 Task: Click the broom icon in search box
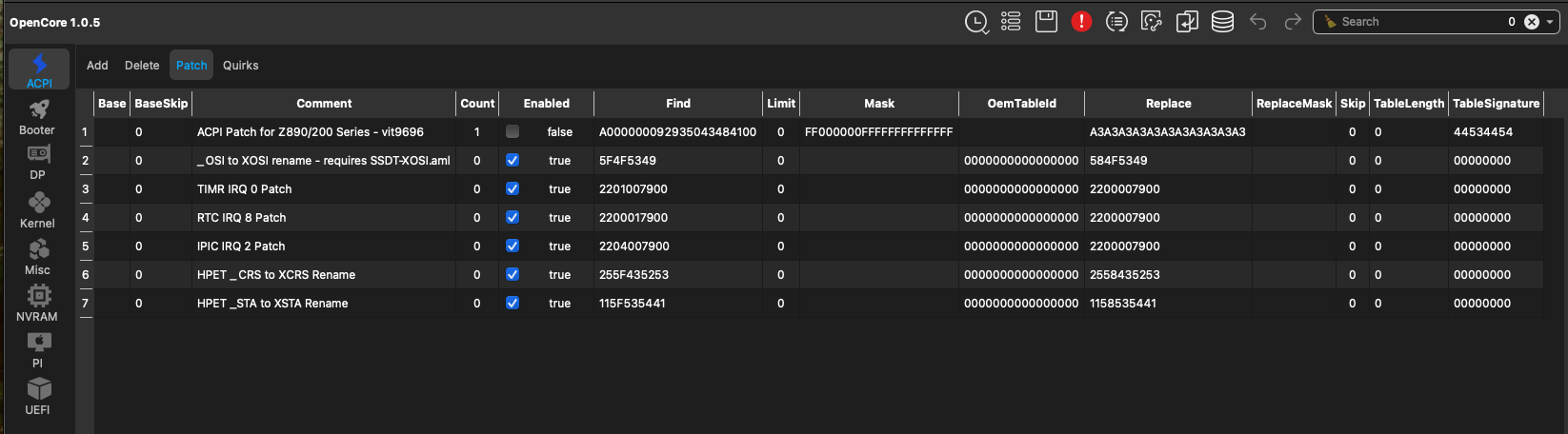pos(1330,22)
